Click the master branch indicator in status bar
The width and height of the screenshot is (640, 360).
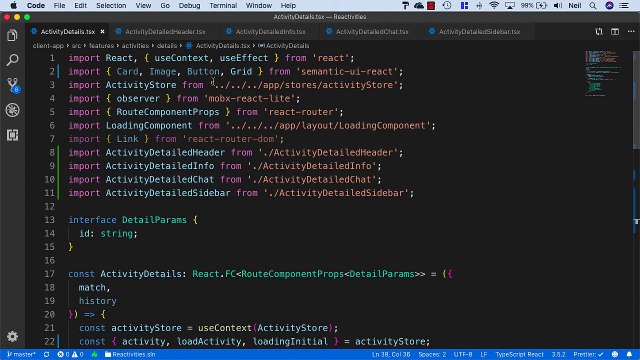click(21, 354)
